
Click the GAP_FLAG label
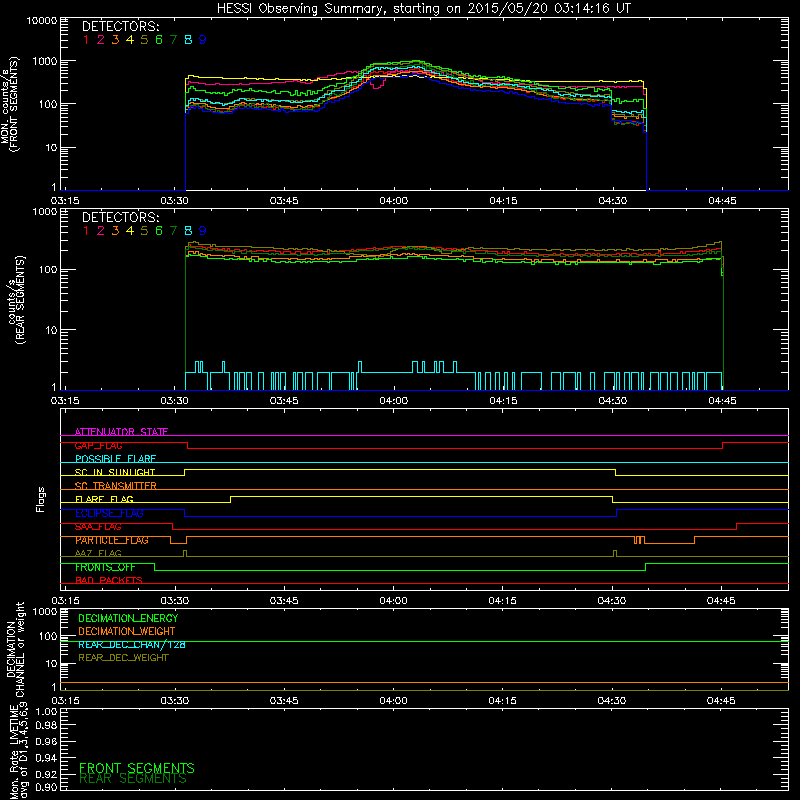click(98, 445)
